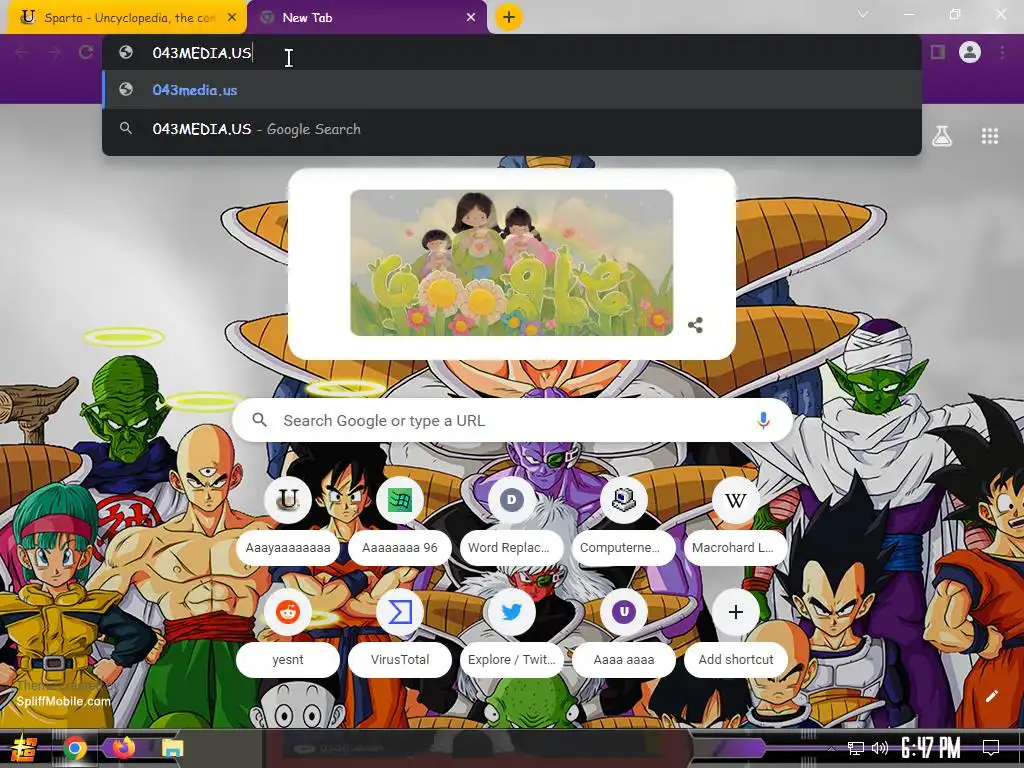Screen dimensions: 1024x768
Task: Click the address bar containing 043MEDIA.US
Action: click(x=512, y=52)
